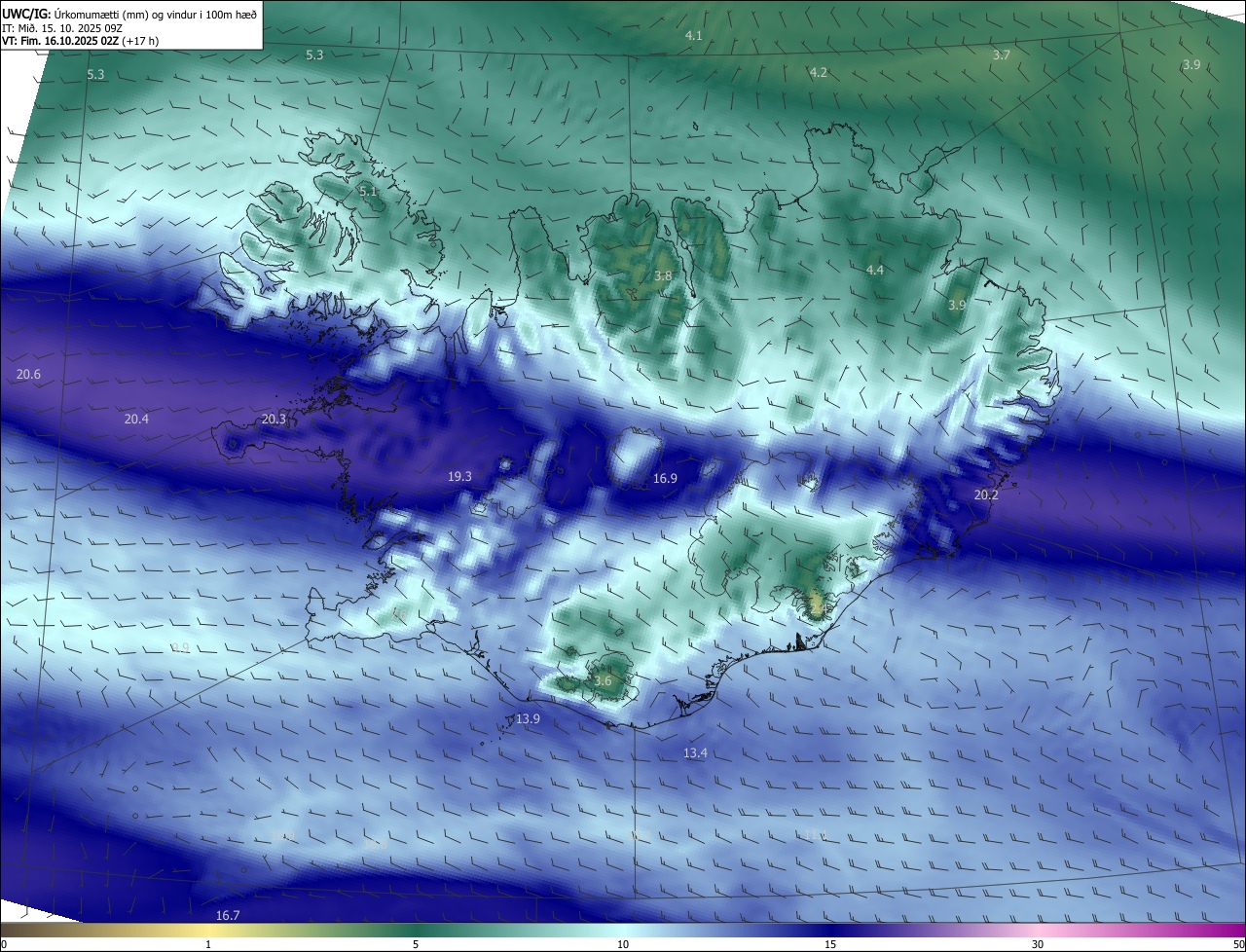Click the colorbar tick labeled 50

[1238, 944]
